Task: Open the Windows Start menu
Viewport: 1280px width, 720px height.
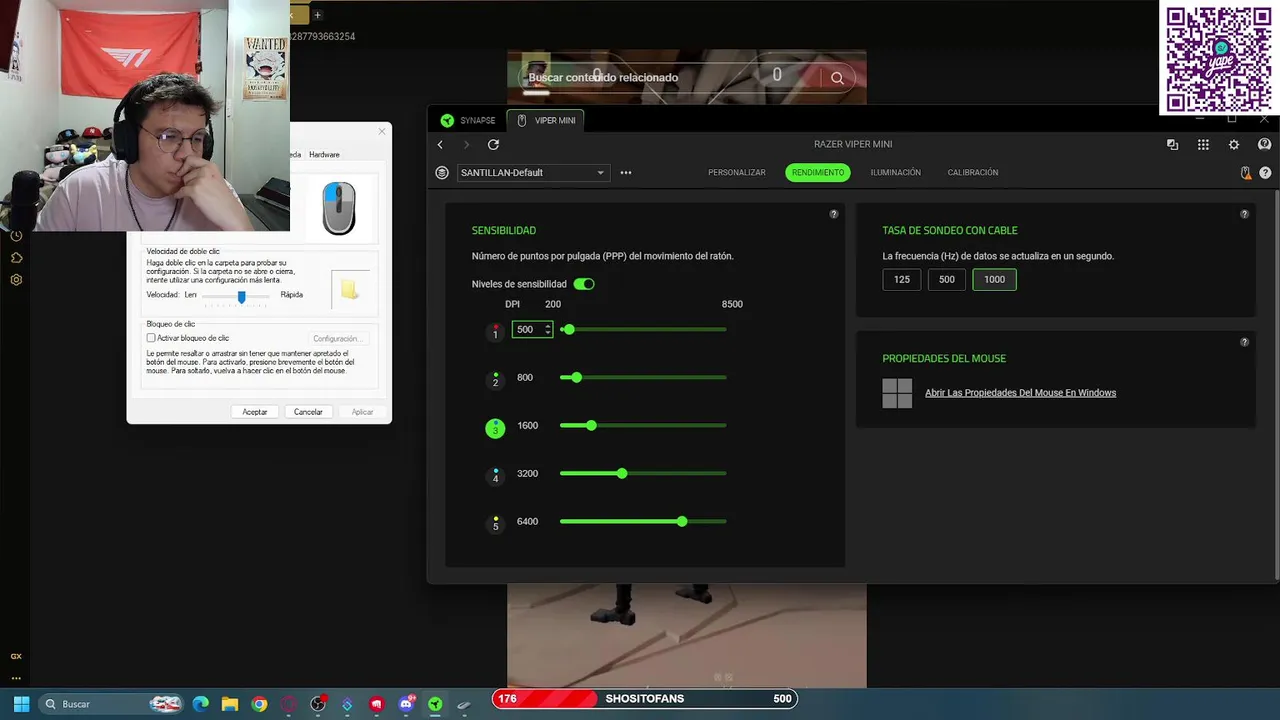Action: tap(21, 704)
